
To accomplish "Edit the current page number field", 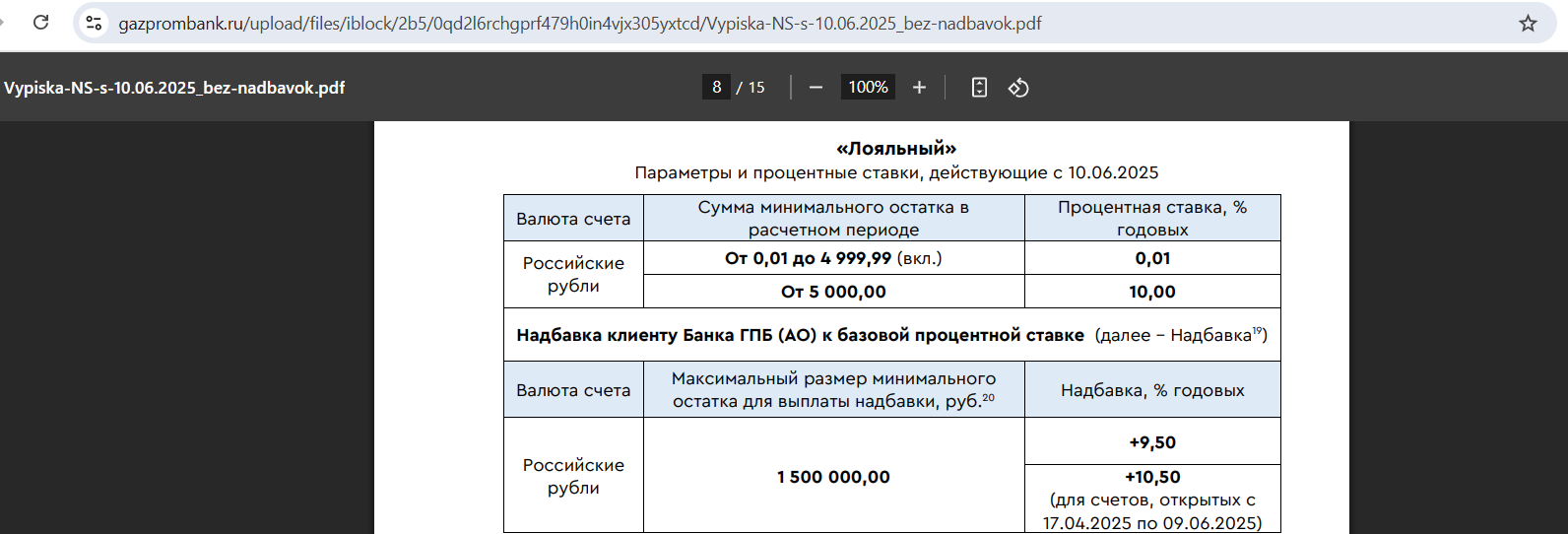I will point(716,87).
